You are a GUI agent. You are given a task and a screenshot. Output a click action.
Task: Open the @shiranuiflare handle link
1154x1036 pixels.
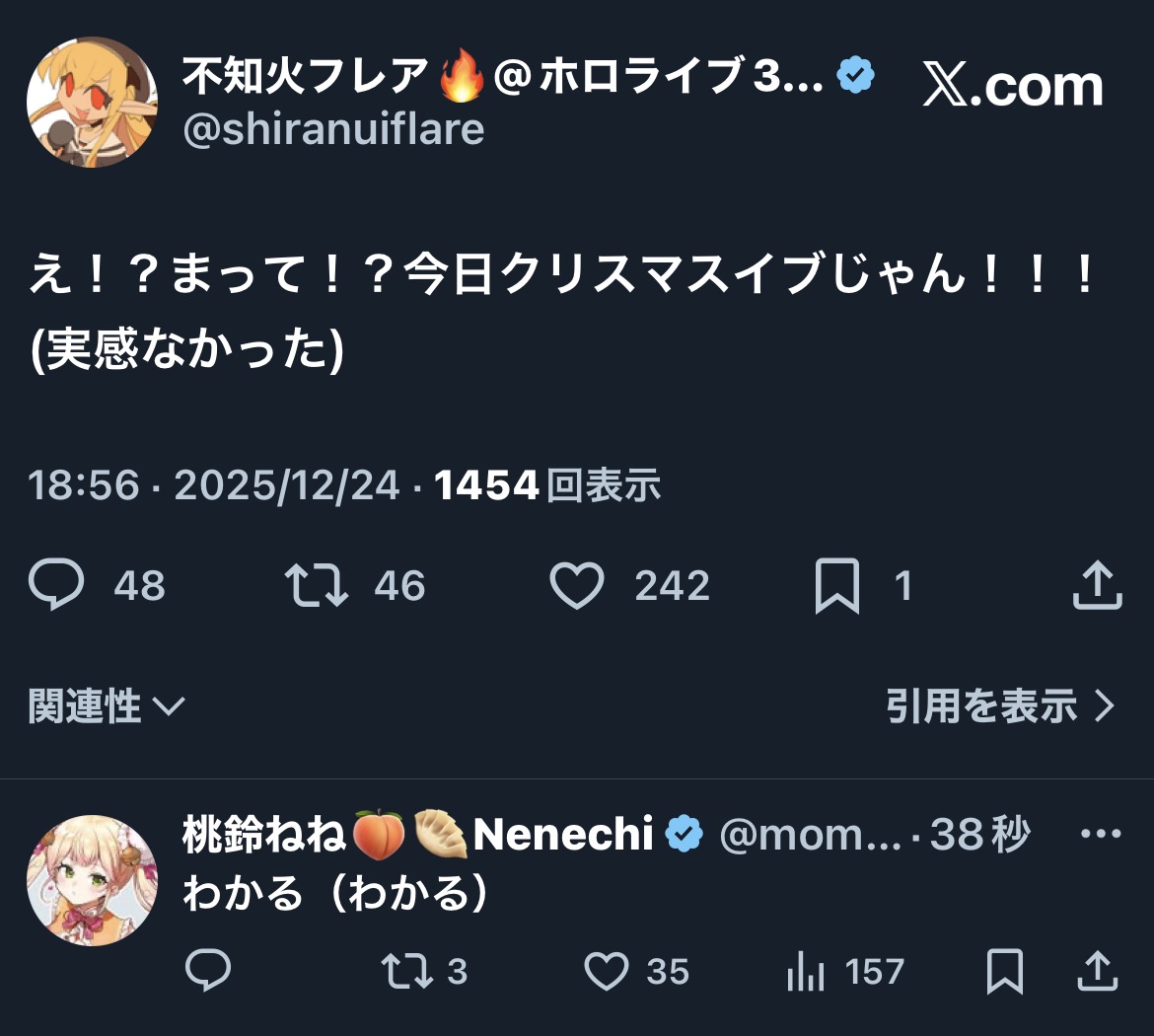pos(333,129)
